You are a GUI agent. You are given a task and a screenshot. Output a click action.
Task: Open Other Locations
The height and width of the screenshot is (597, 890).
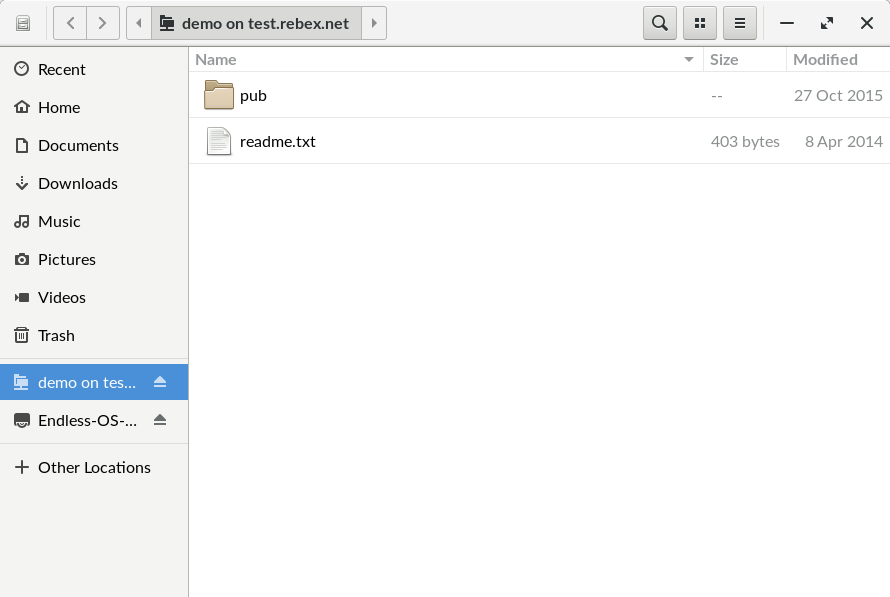point(94,467)
